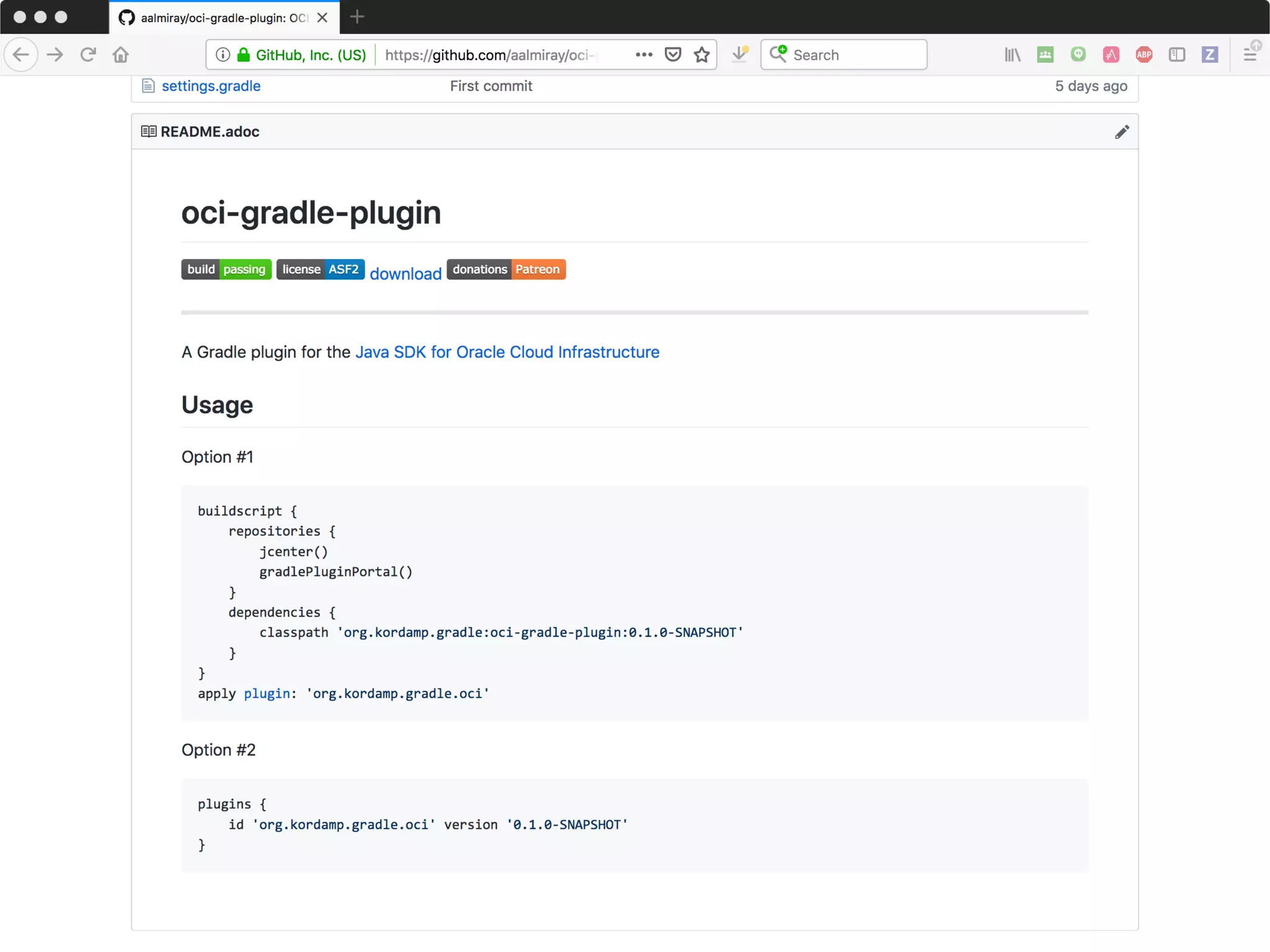Open a new browser tab
Image resolution: width=1270 pixels, height=952 pixels.
pyautogui.click(x=357, y=17)
